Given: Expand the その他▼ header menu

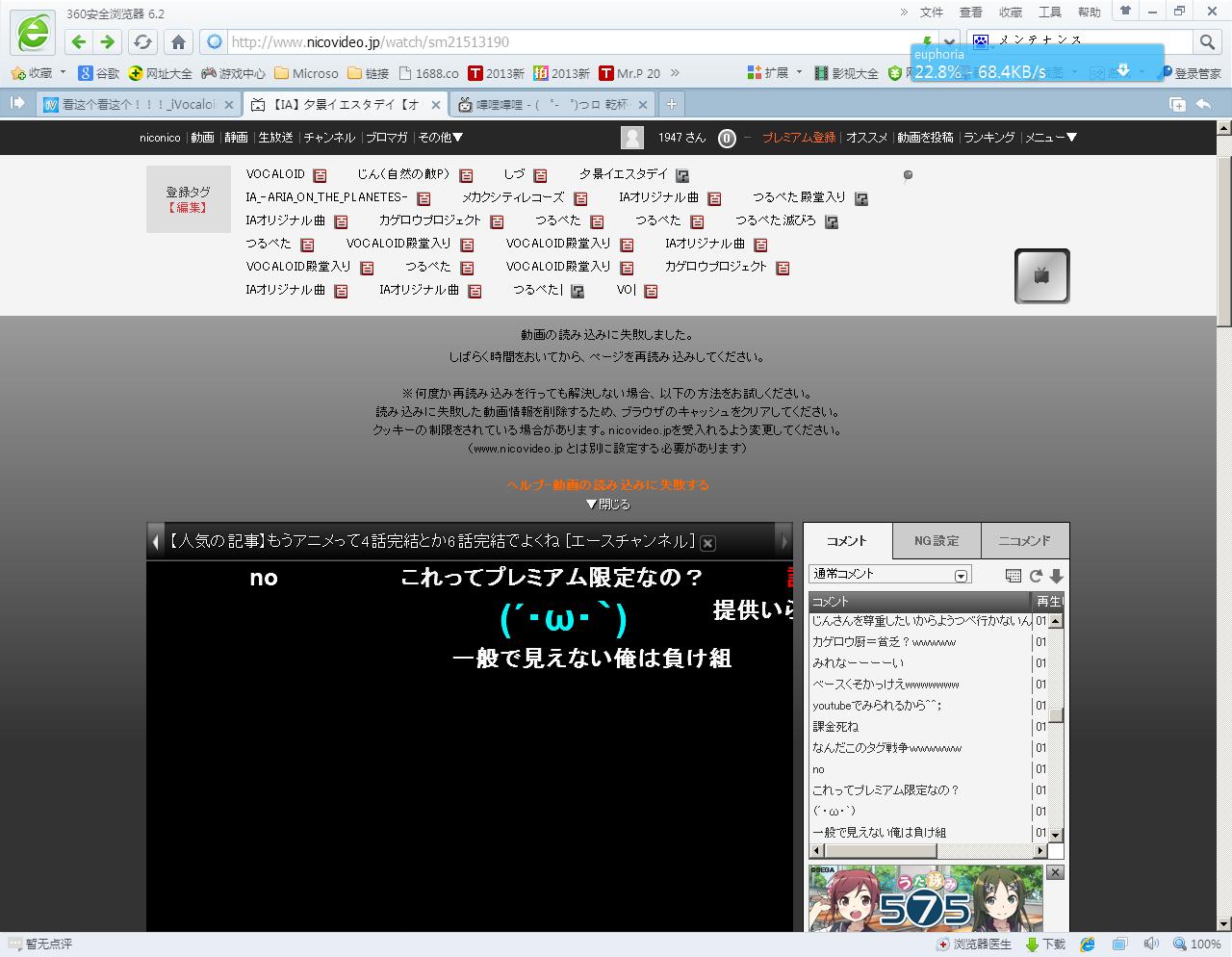Looking at the screenshot, I should 441,138.
